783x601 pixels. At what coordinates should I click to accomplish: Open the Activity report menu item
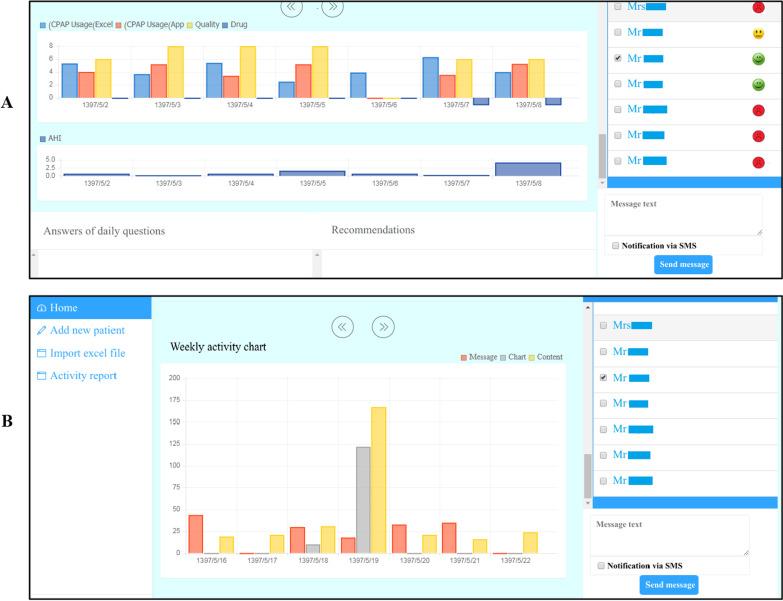tap(83, 376)
